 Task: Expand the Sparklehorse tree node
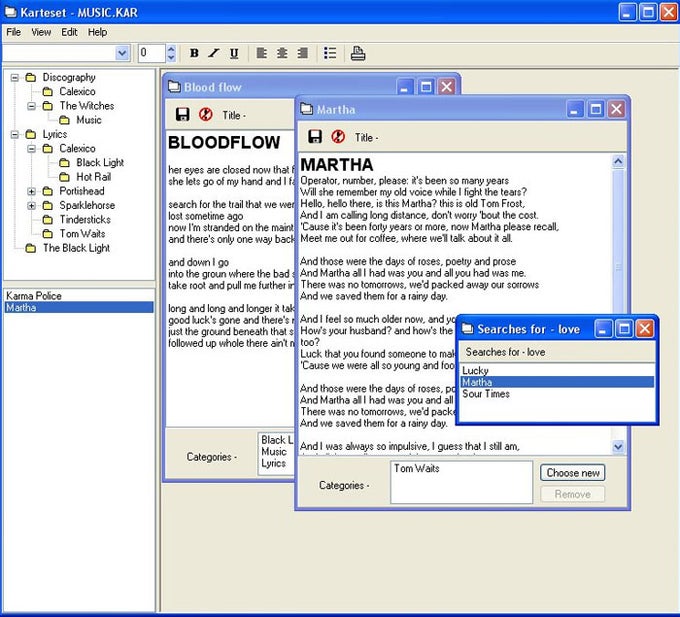[31, 206]
